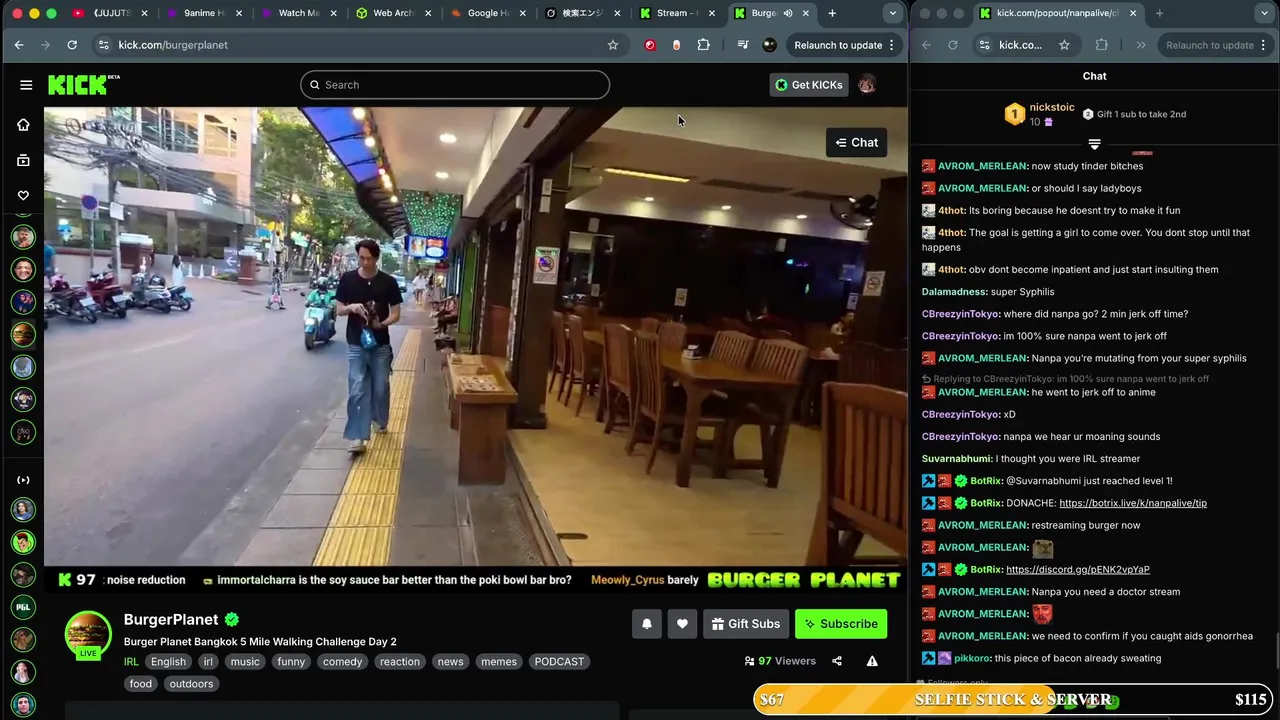Viewport: 1280px width, 720px height.
Task: Open a new tab in main window
Action: 832,13
